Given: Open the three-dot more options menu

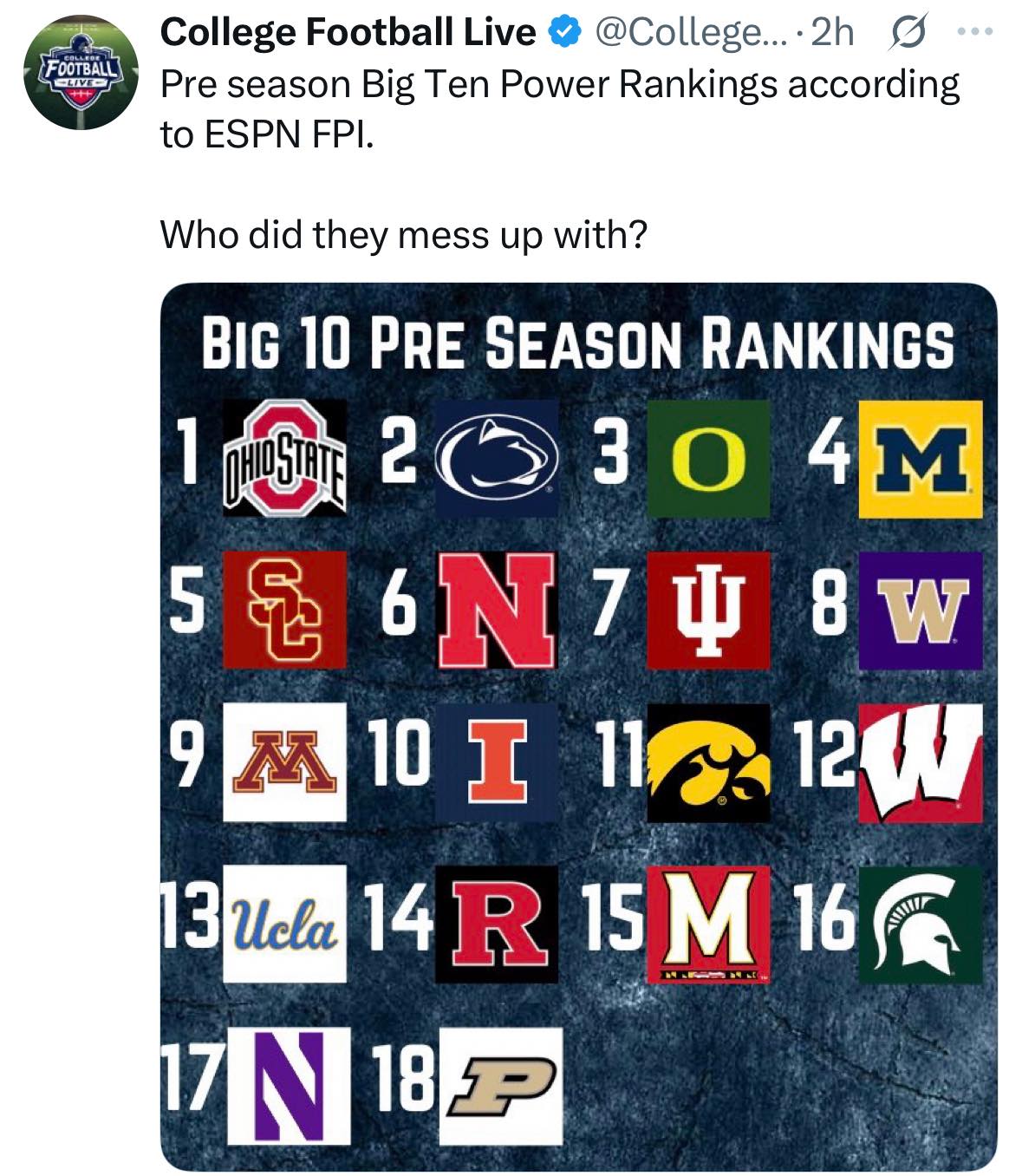Looking at the screenshot, I should point(975,33).
